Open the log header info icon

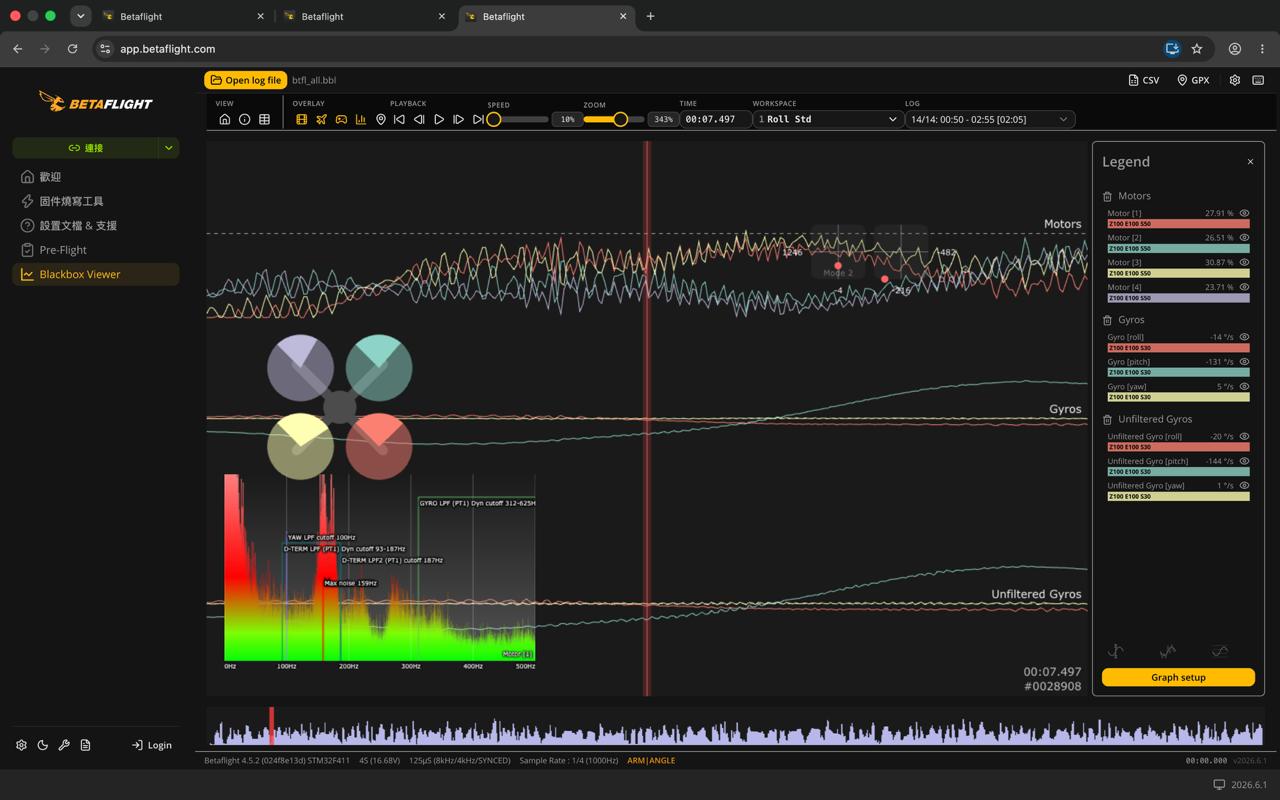click(244, 119)
